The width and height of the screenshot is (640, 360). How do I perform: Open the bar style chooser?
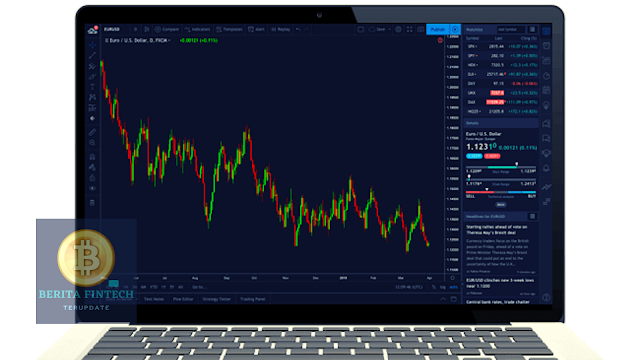coord(147,29)
